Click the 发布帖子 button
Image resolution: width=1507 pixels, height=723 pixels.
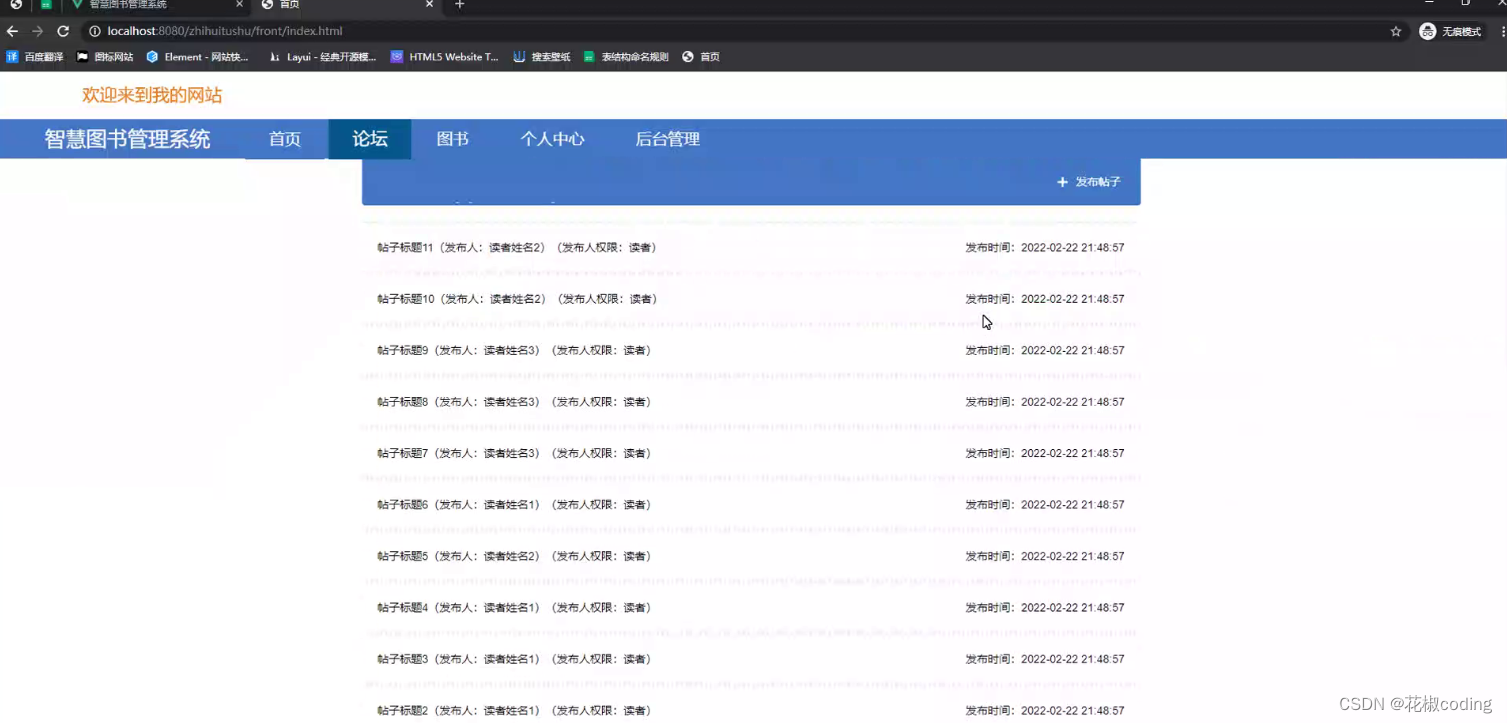point(1088,182)
